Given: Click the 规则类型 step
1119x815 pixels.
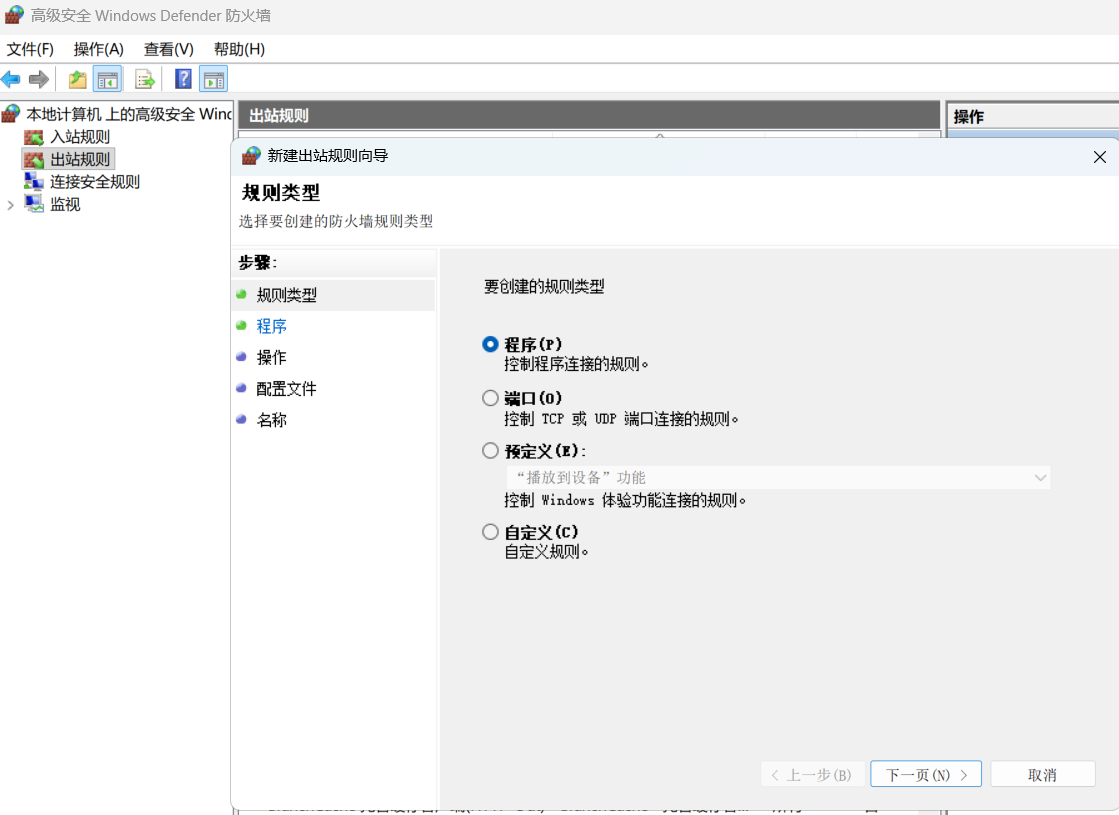Looking at the screenshot, I should 286,295.
